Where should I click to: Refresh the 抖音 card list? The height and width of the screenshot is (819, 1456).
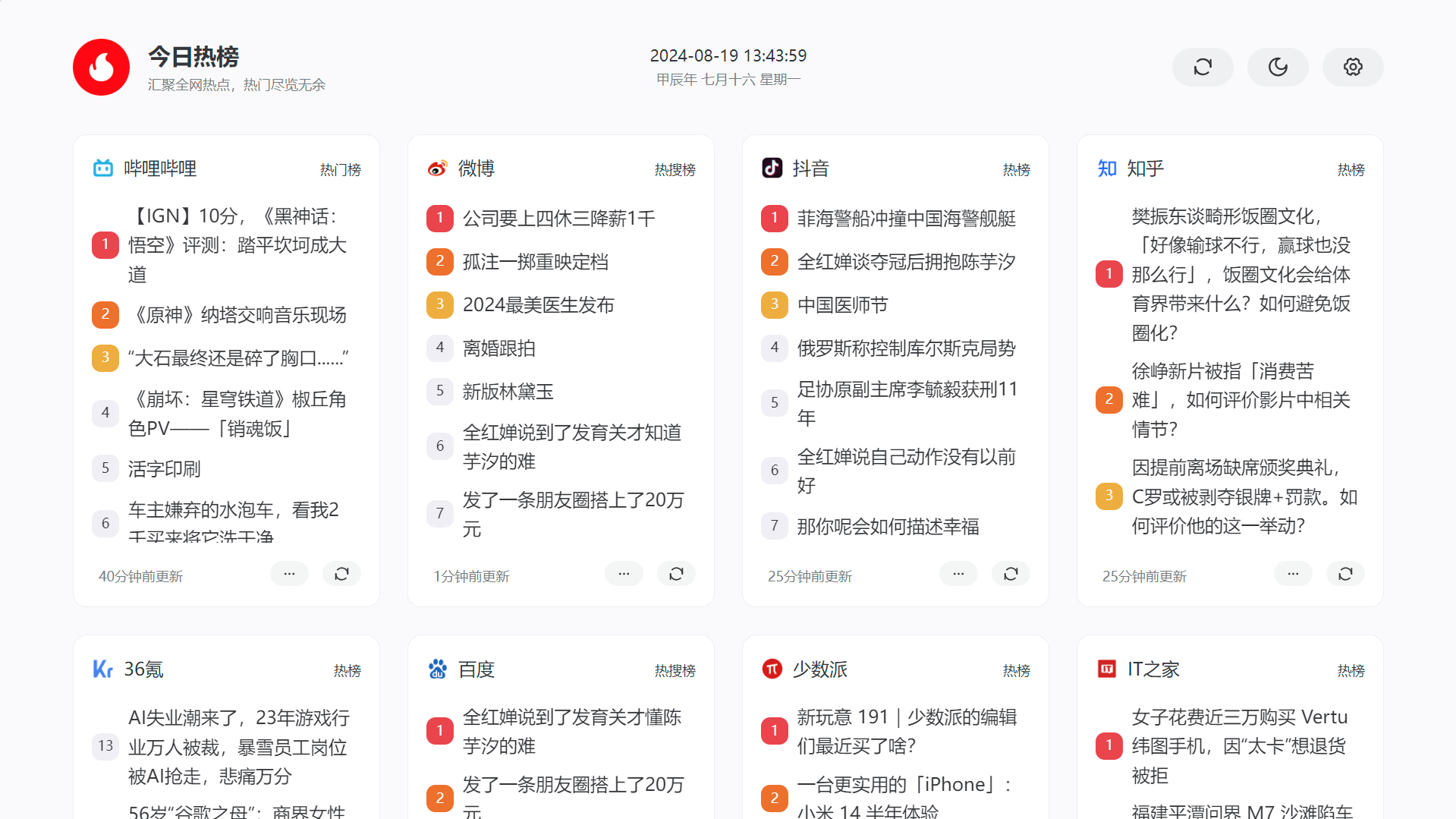click(1011, 574)
